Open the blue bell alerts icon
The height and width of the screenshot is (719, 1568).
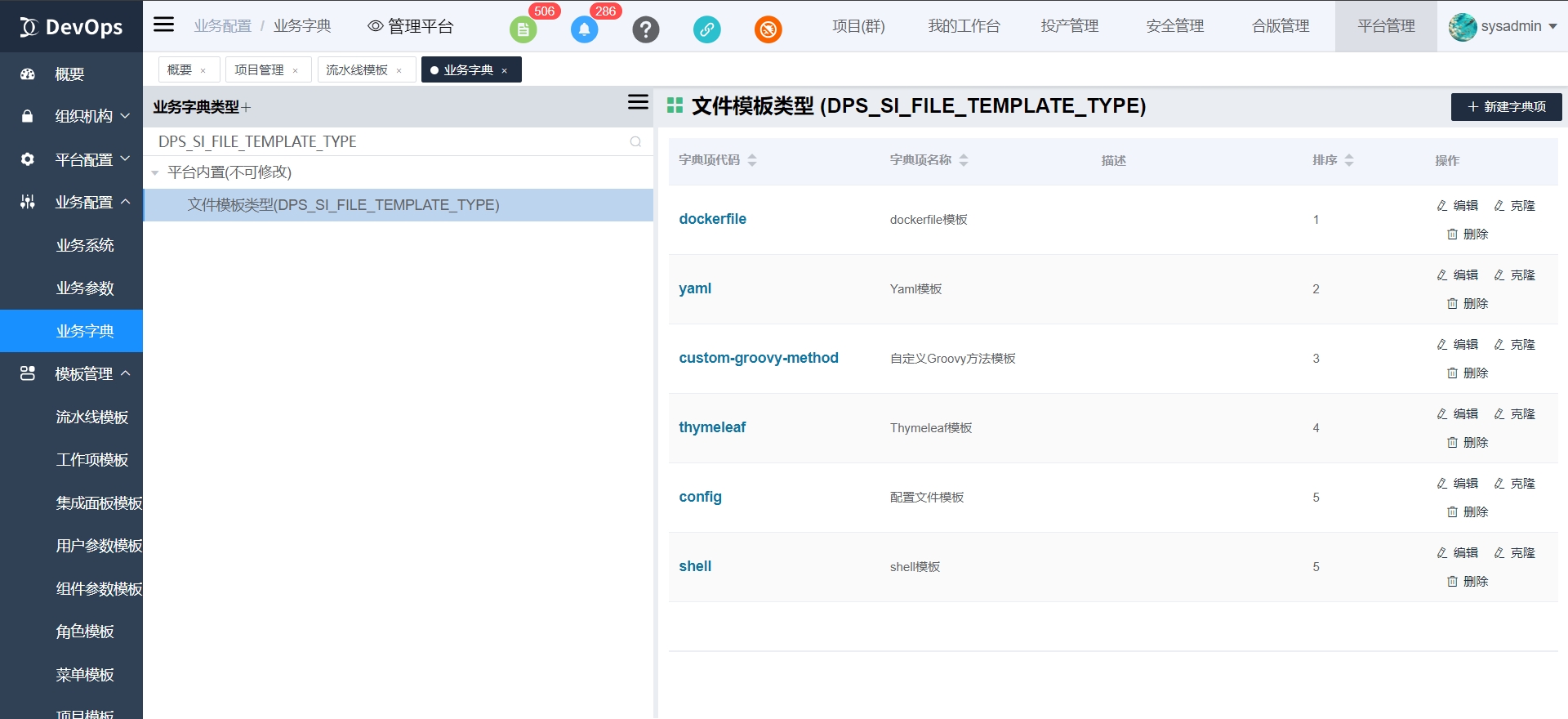click(x=584, y=30)
